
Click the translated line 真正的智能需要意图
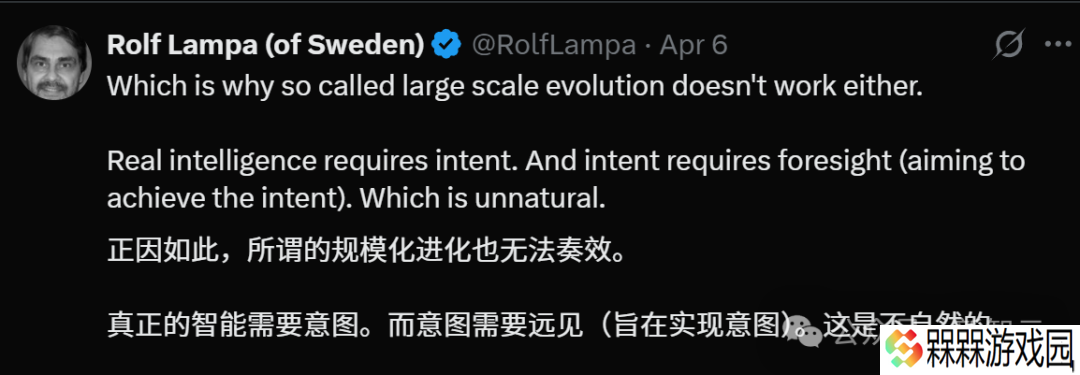click(240, 325)
